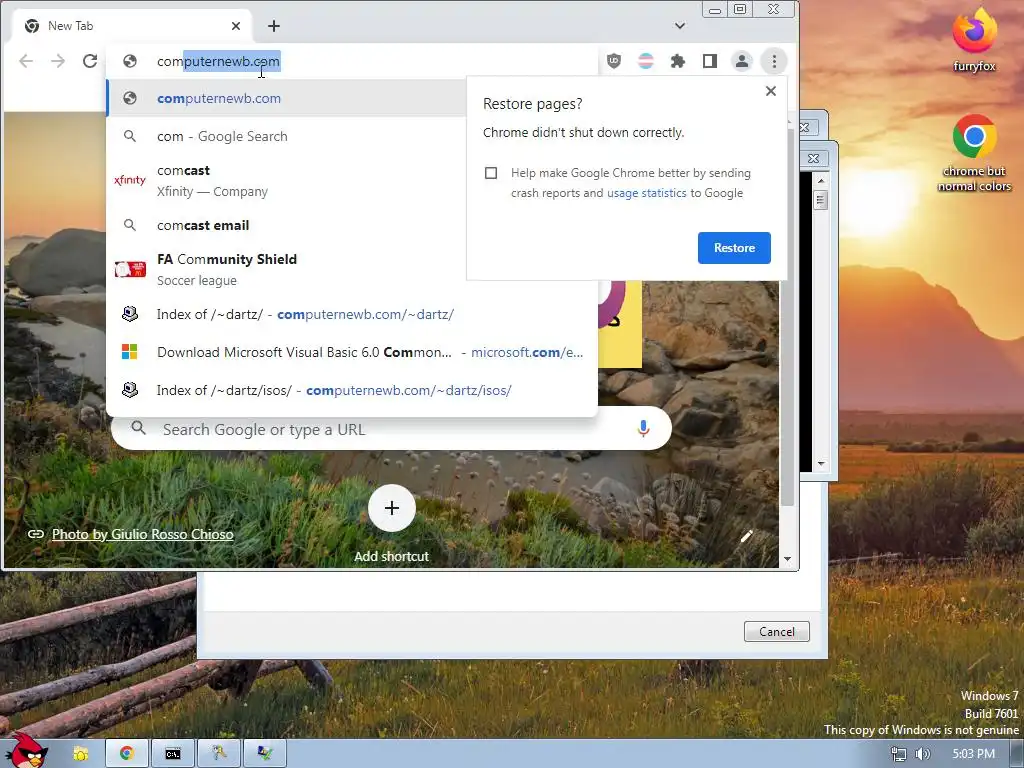Image resolution: width=1024 pixels, height=768 pixels.
Task: Open the striped flag-colored extension icon
Action: pyautogui.click(x=645, y=61)
